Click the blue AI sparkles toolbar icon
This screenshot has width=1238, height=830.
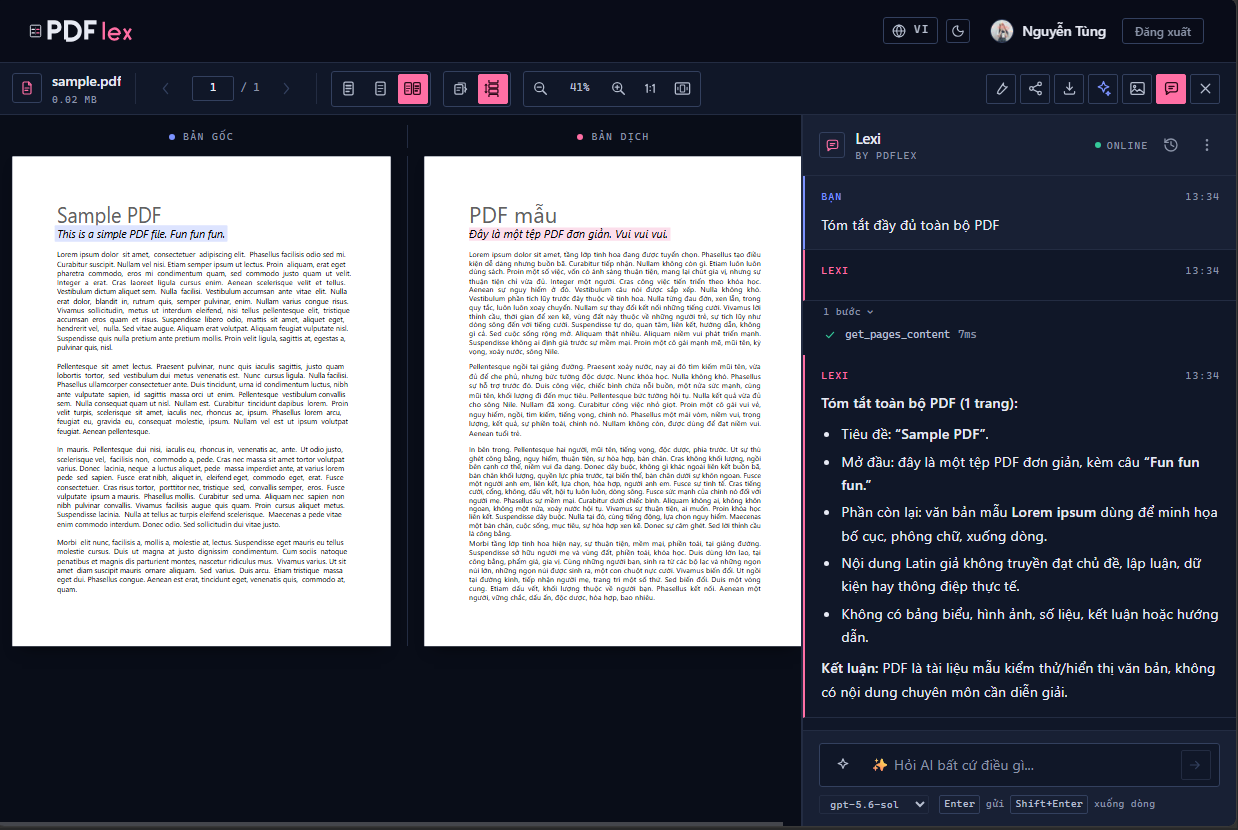[x=1103, y=89]
